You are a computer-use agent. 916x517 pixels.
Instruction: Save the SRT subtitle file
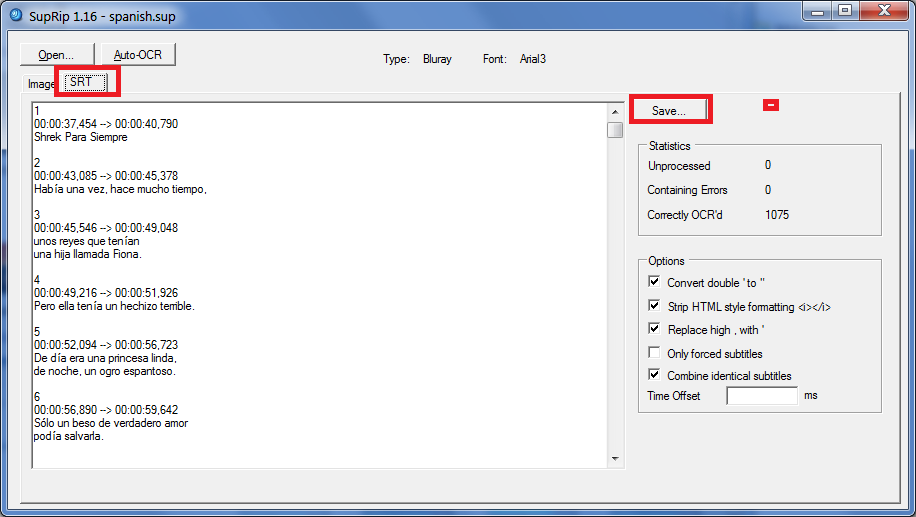pos(669,110)
